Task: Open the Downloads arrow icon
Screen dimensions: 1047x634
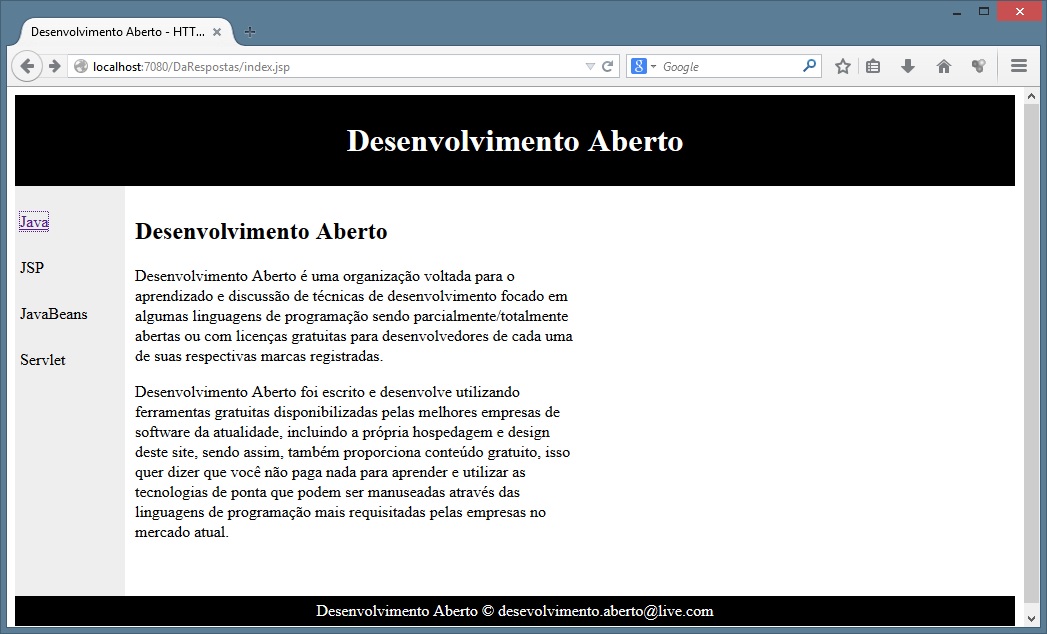Action: tap(908, 66)
